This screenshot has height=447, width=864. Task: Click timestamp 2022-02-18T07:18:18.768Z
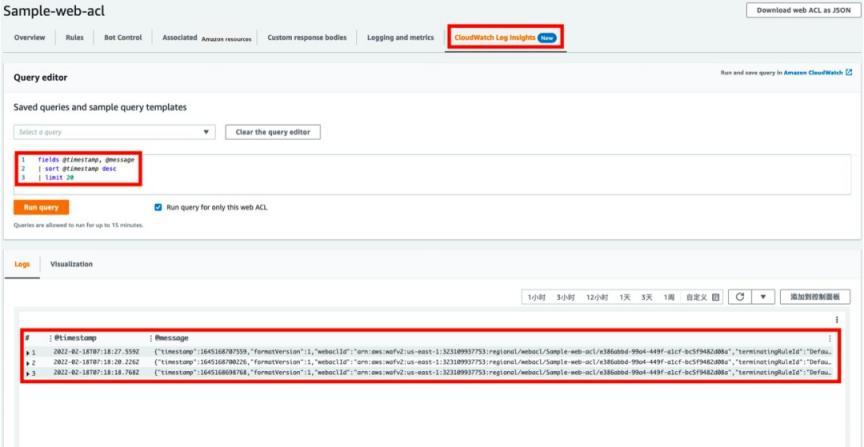pyautogui.click(x=96, y=373)
